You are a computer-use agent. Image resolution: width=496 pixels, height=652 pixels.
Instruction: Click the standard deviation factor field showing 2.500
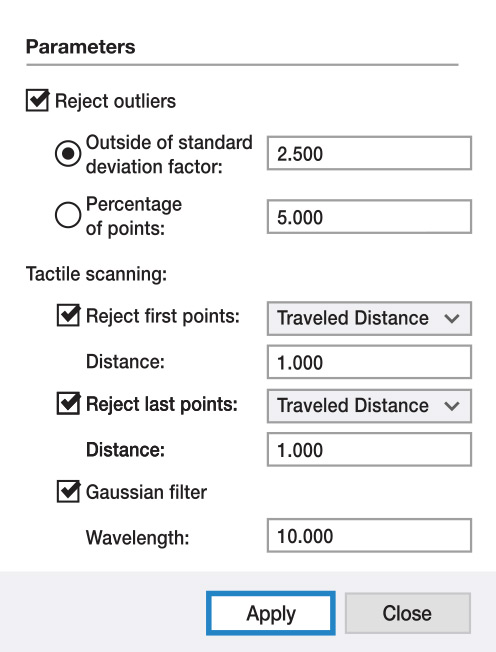point(369,153)
